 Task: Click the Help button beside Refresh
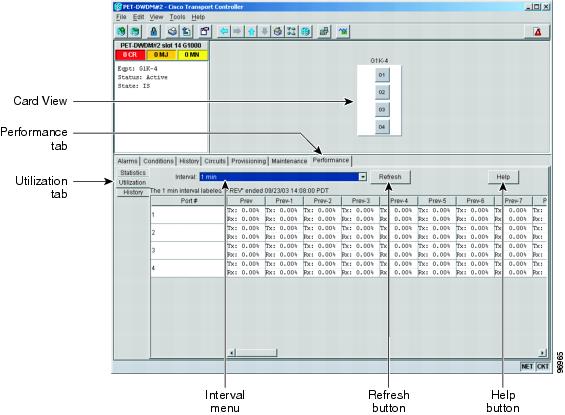point(503,177)
